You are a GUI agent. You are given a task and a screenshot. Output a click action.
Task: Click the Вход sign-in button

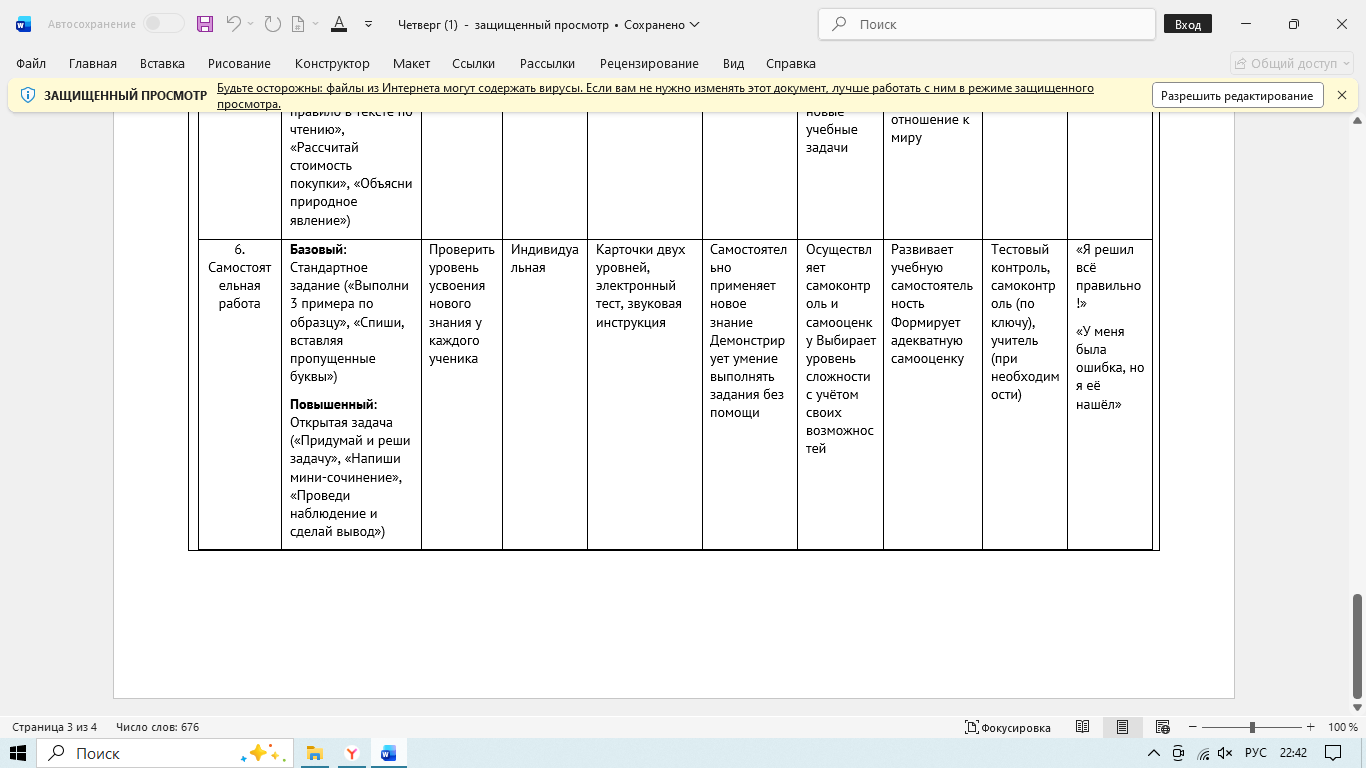(1188, 24)
